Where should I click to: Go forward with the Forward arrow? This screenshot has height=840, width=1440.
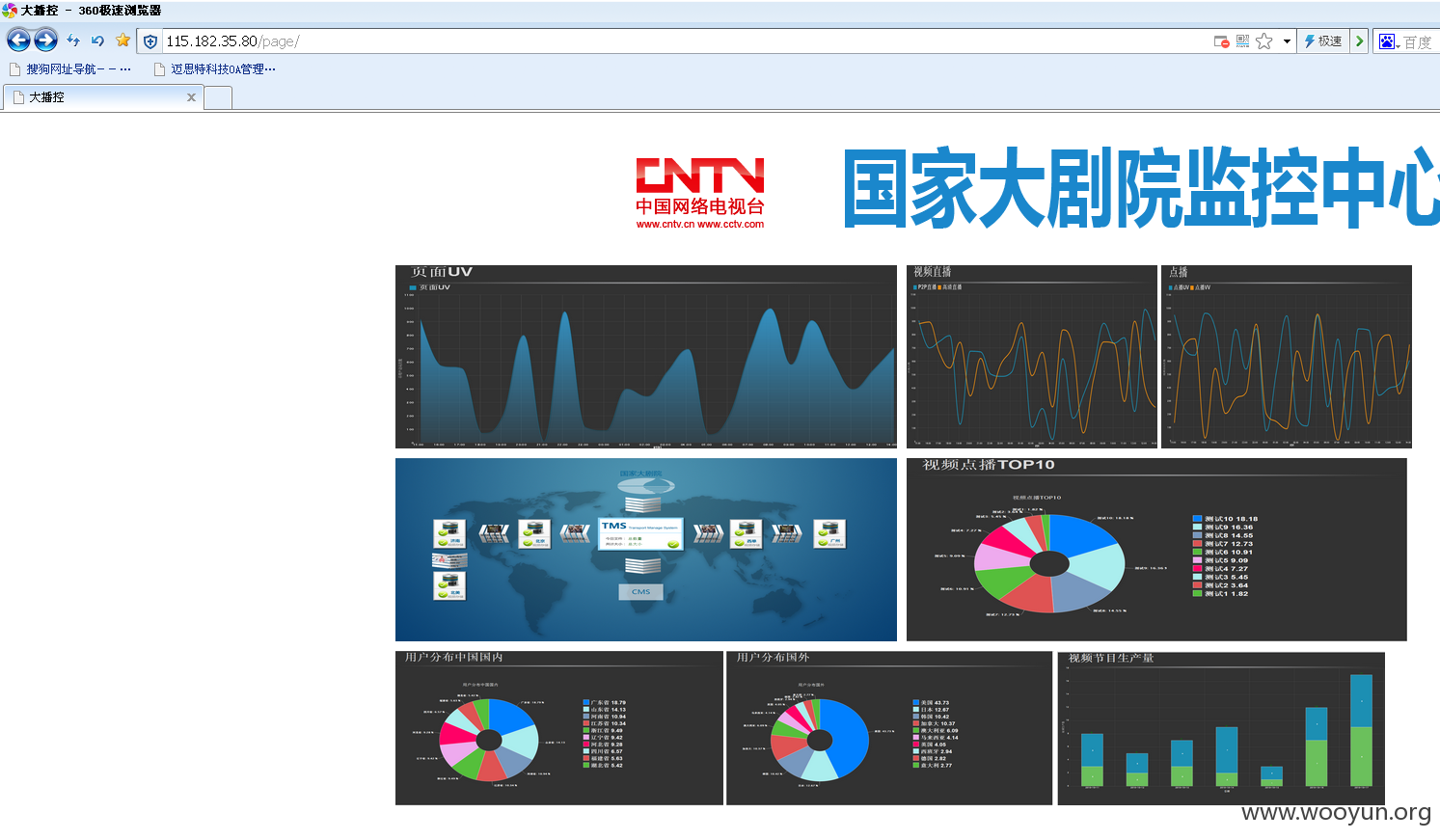pyautogui.click(x=45, y=40)
